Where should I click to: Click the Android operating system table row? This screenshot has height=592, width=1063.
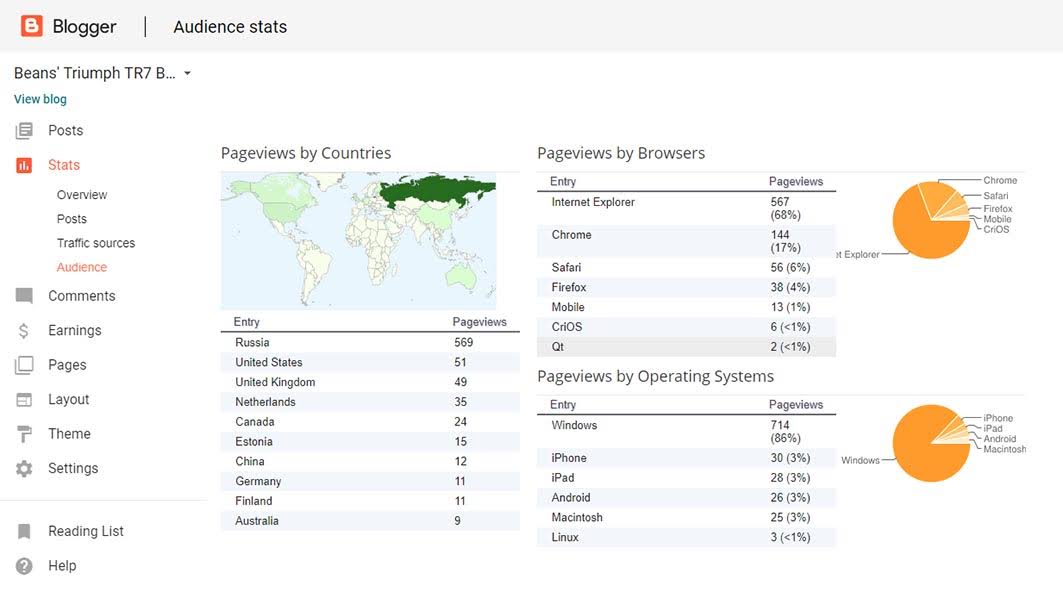pos(686,497)
